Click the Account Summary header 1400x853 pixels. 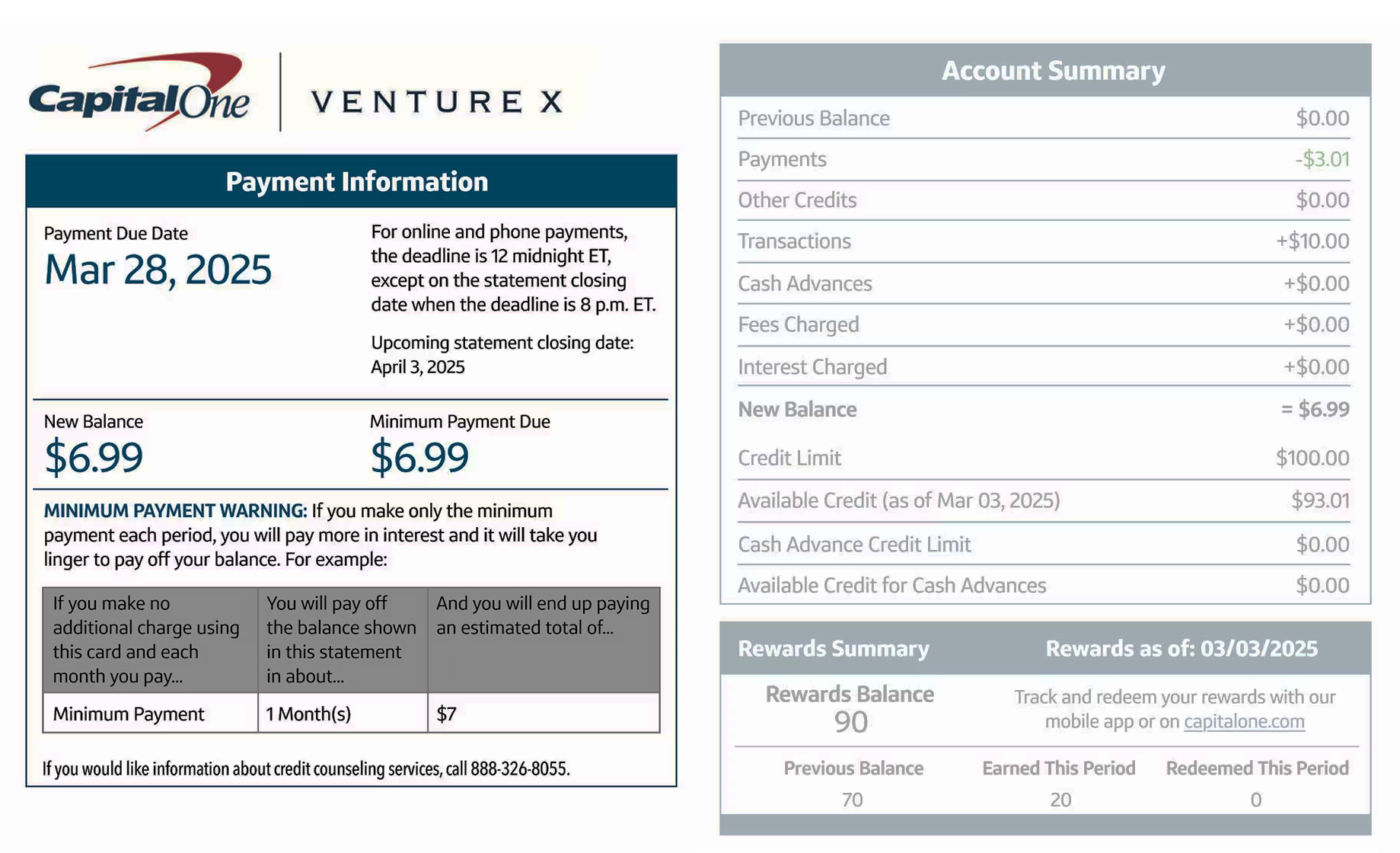(1053, 71)
